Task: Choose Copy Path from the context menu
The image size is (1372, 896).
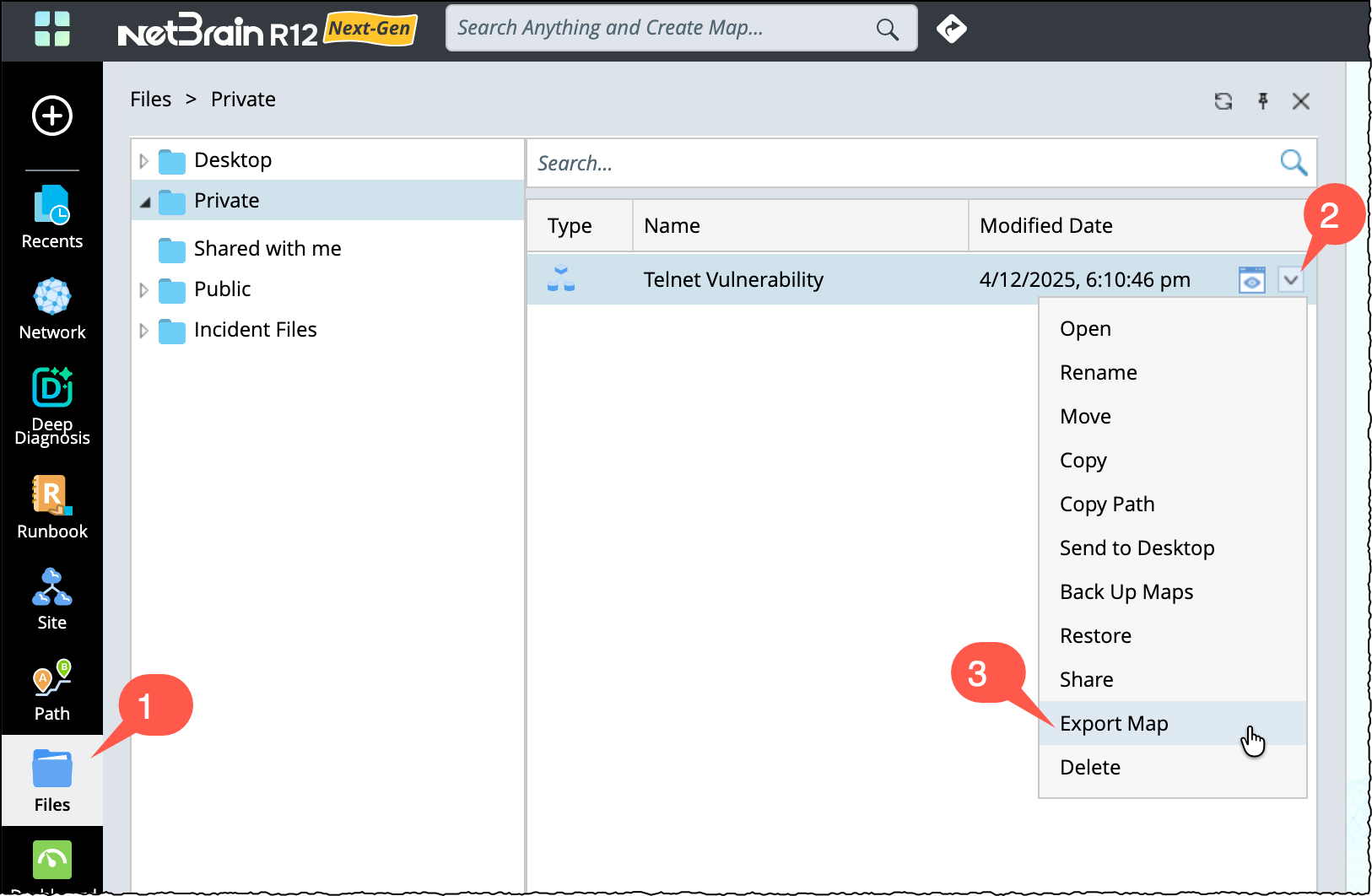Action: (1172, 504)
